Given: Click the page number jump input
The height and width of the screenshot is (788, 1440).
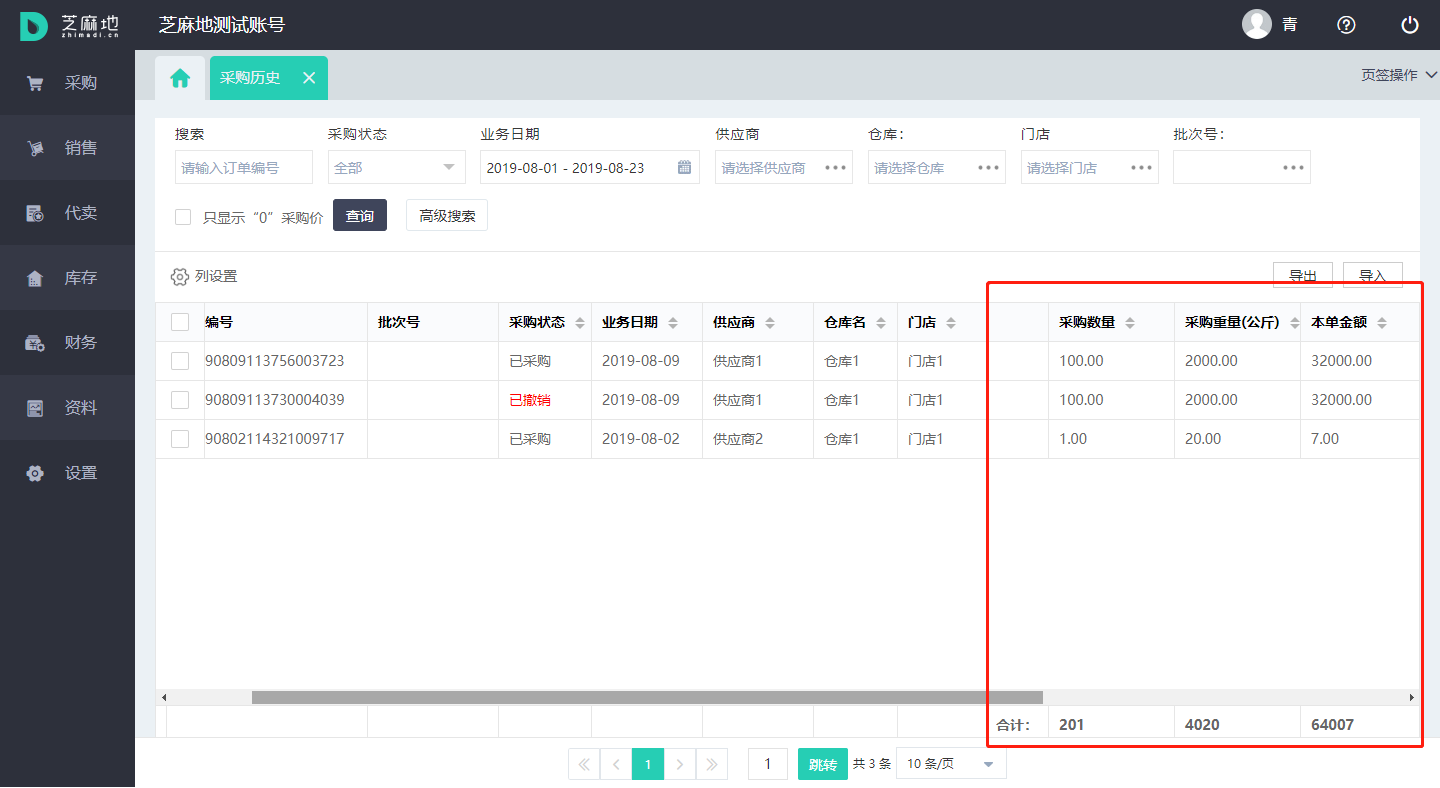Looking at the screenshot, I should pos(768,764).
